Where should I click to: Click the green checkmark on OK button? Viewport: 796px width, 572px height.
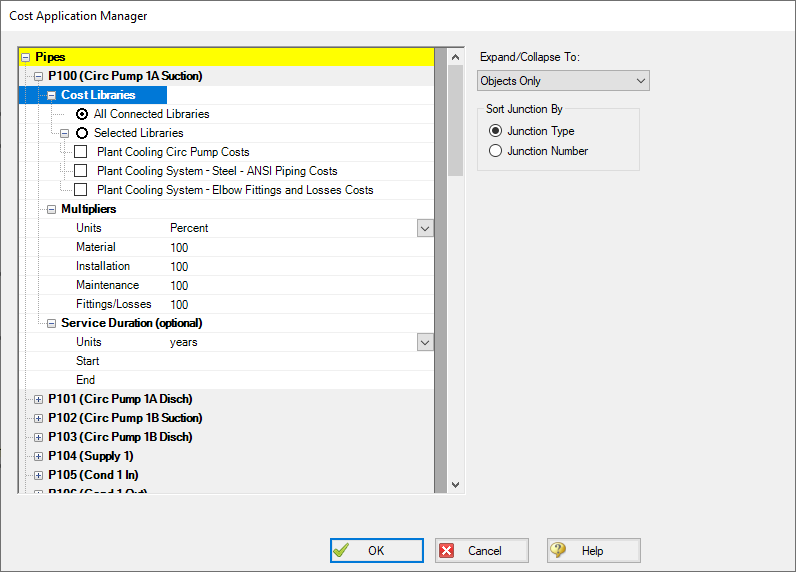(x=342, y=550)
